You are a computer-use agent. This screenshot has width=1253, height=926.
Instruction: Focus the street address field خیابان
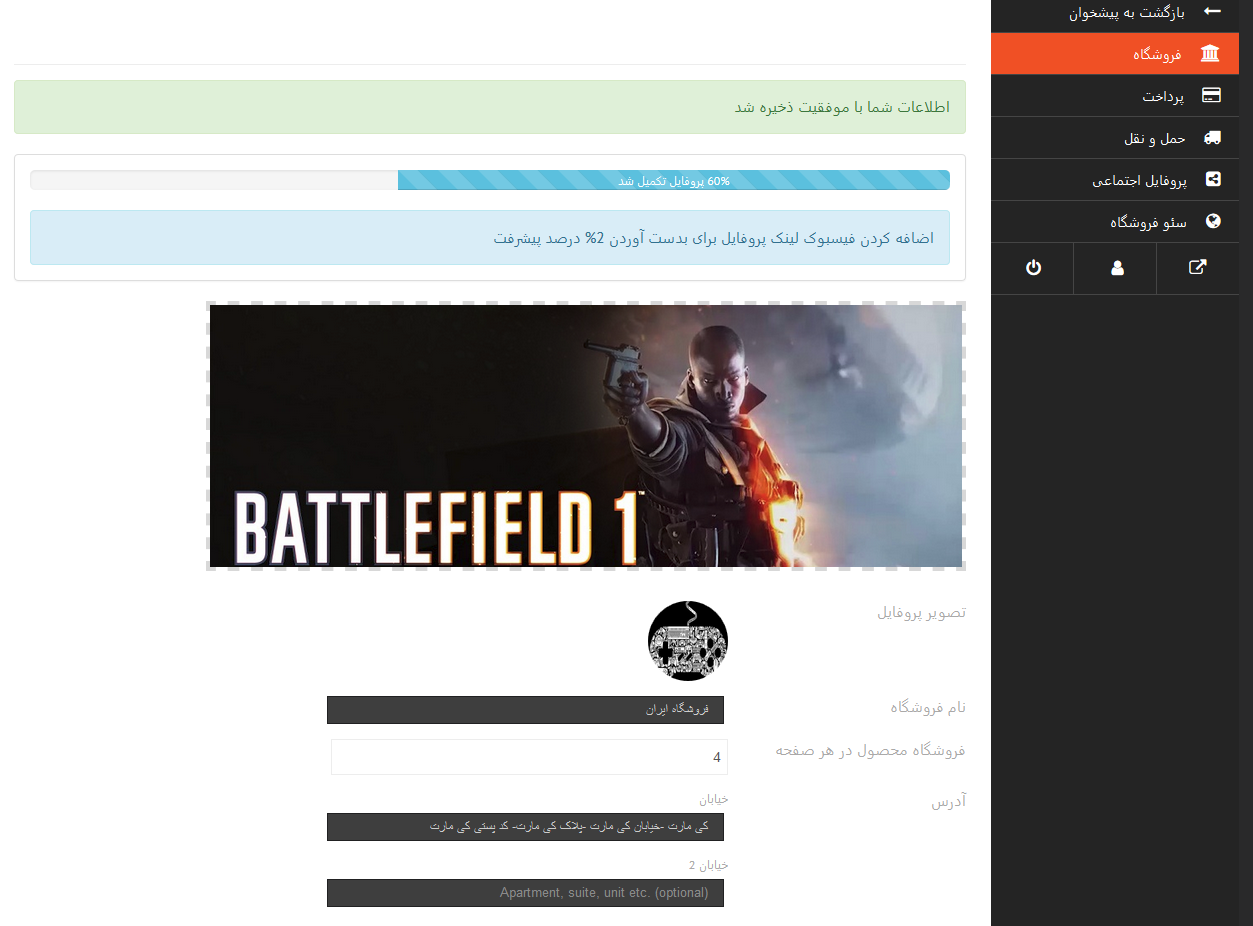[525, 827]
